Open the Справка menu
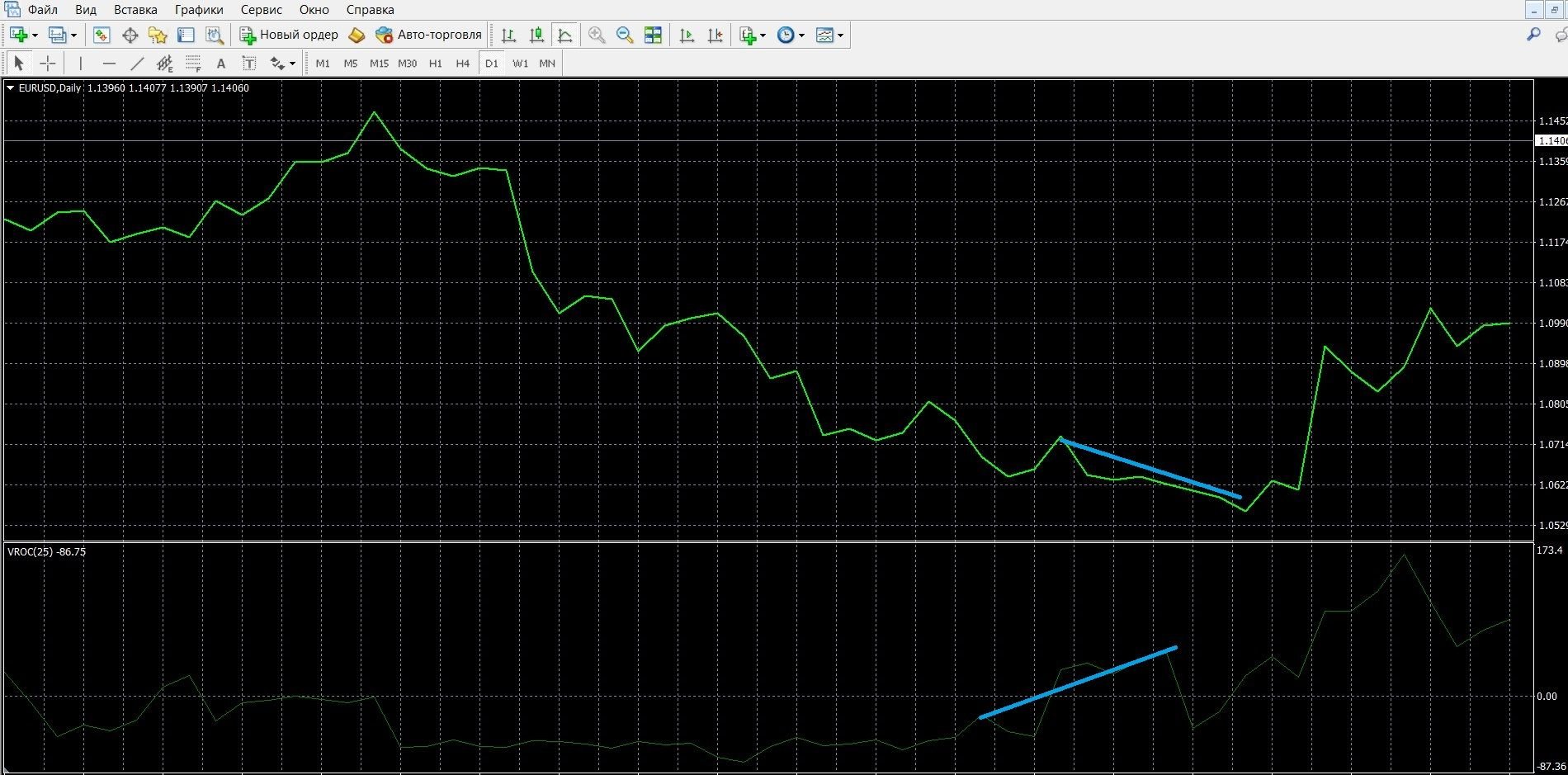The height and width of the screenshot is (775, 1568). point(370,10)
